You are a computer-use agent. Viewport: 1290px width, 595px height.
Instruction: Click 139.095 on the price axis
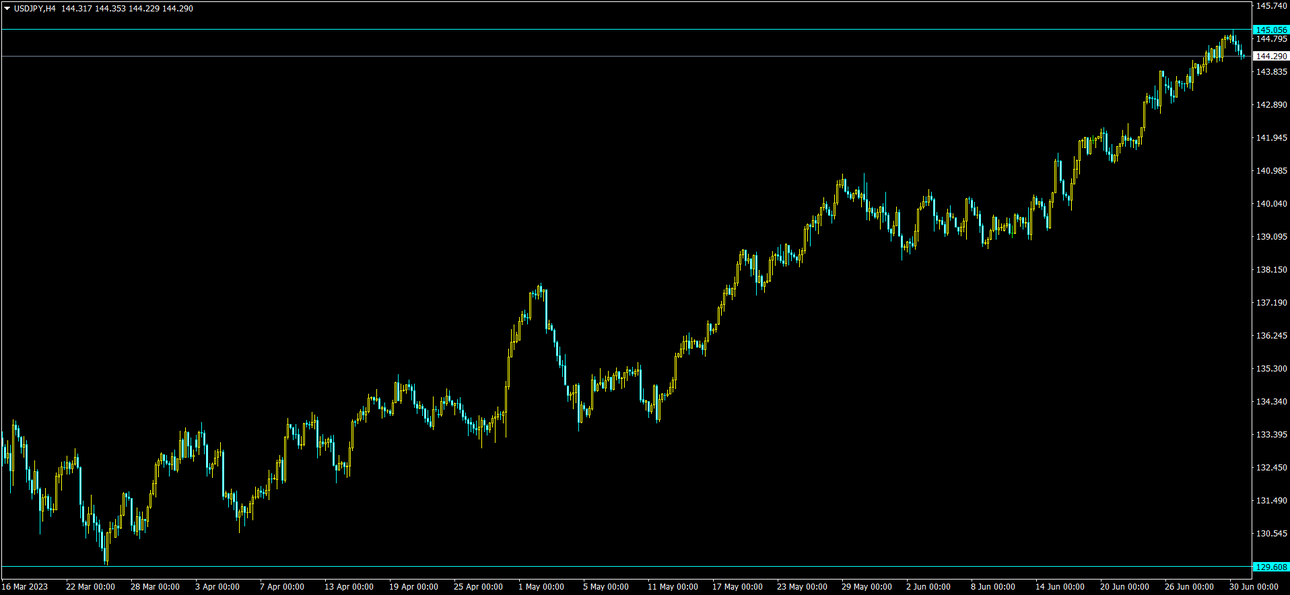pyautogui.click(x=1272, y=237)
